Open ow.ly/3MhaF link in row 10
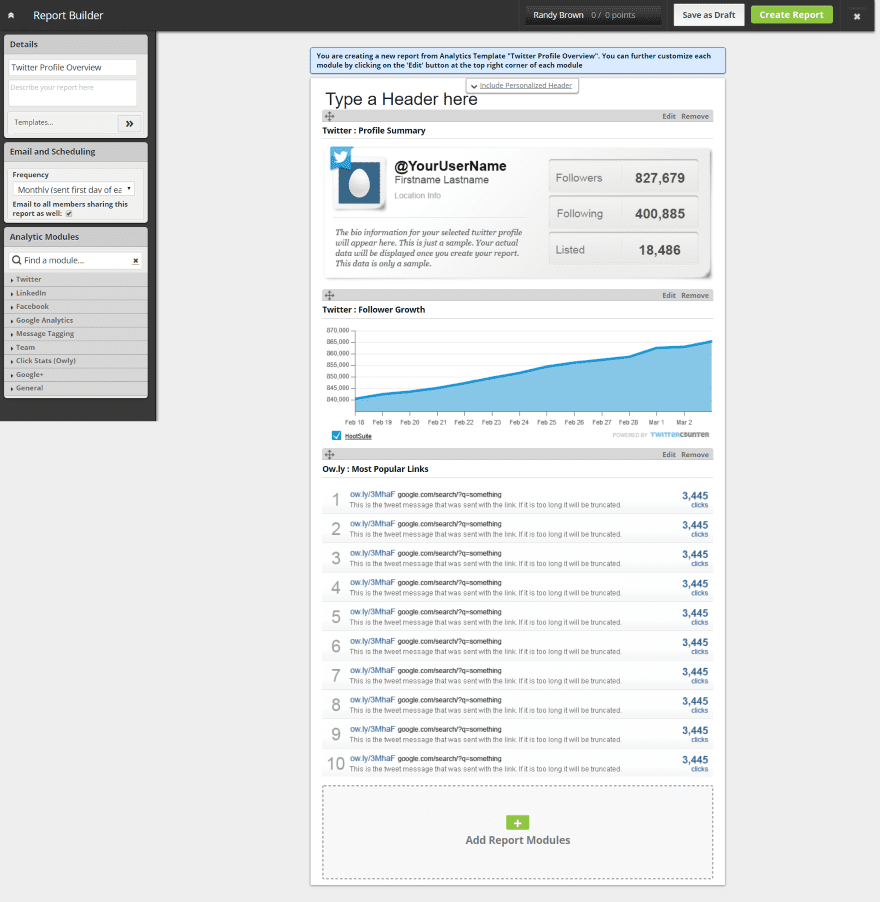The height and width of the screenshot is (902, 880). [x=373, y=758]
